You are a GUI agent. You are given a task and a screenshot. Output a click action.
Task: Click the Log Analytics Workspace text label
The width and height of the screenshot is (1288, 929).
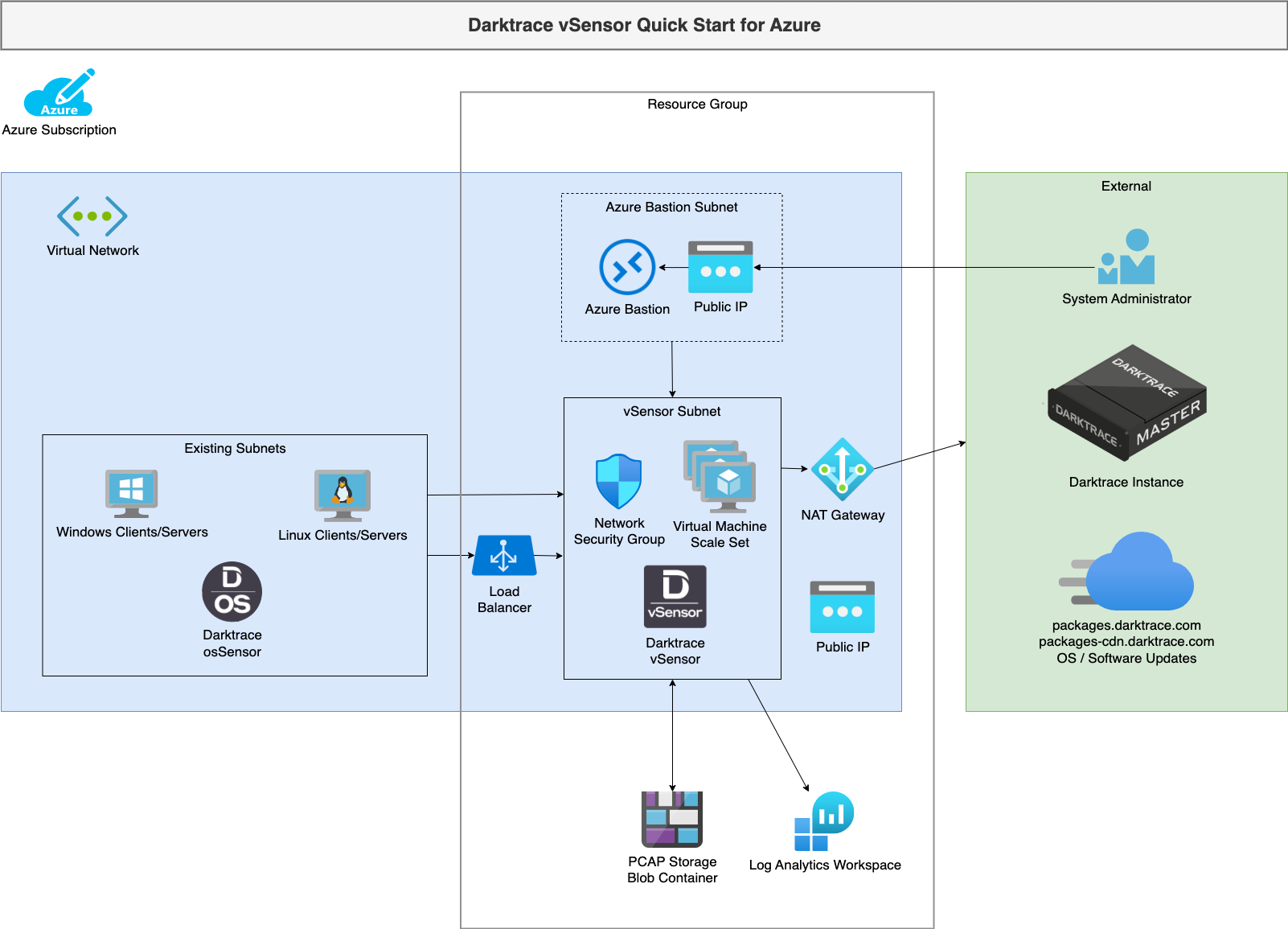point(825,865)
